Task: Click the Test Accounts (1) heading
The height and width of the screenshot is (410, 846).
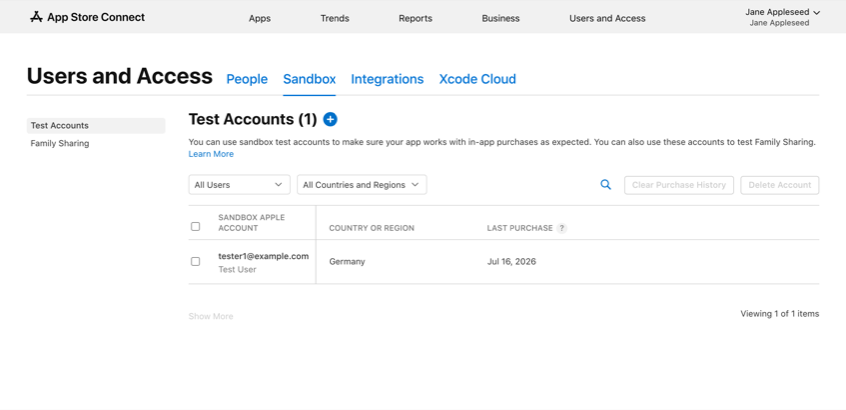Action: point(253,119)
